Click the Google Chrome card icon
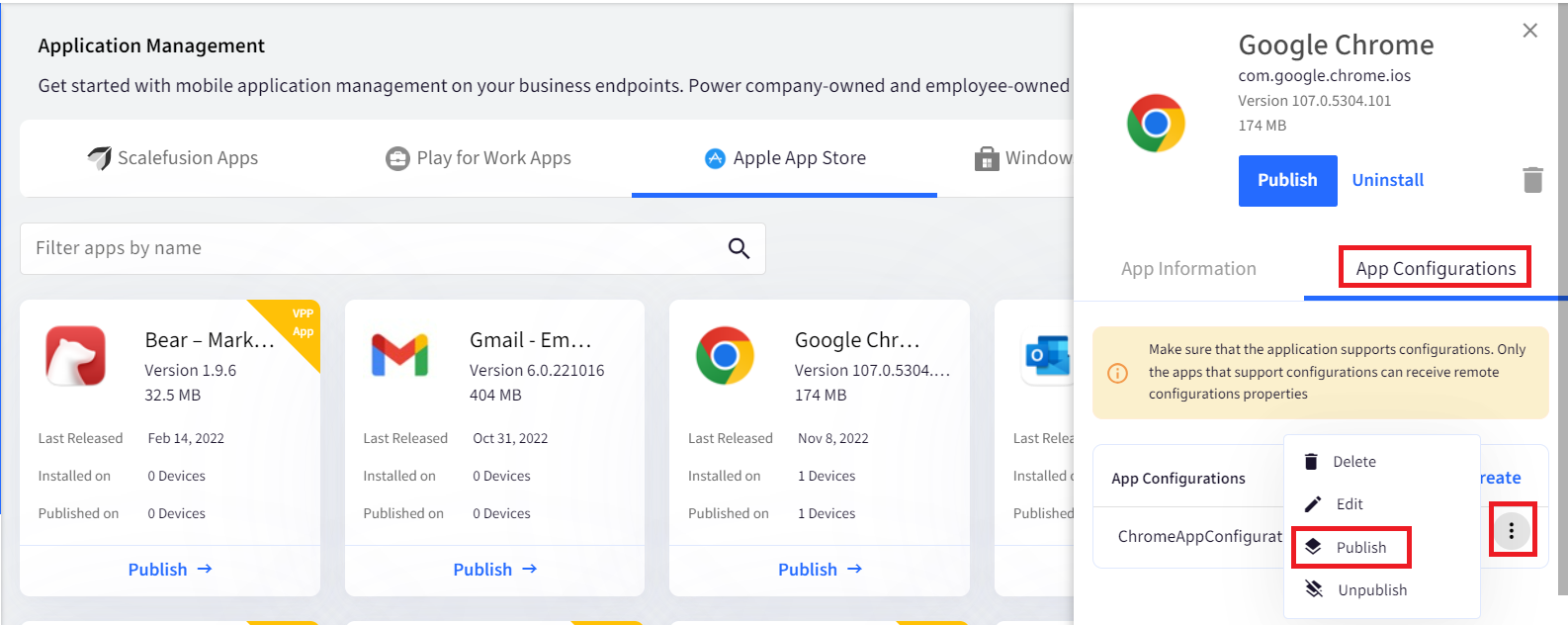The image size is (1568, 625). click(725, 355)
